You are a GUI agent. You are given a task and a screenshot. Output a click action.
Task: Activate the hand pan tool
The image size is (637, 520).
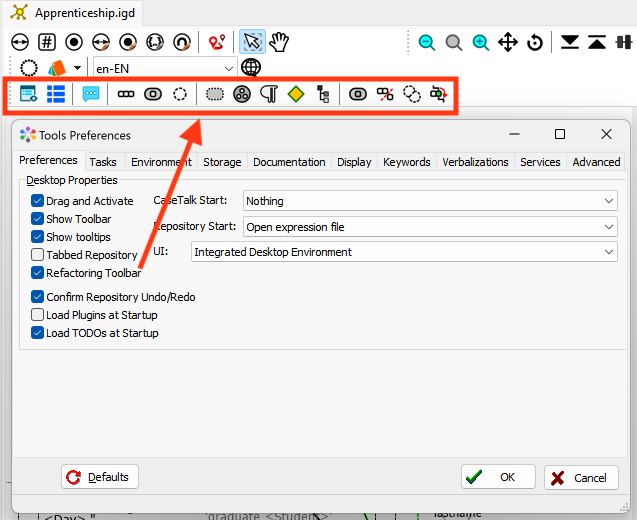279,42
